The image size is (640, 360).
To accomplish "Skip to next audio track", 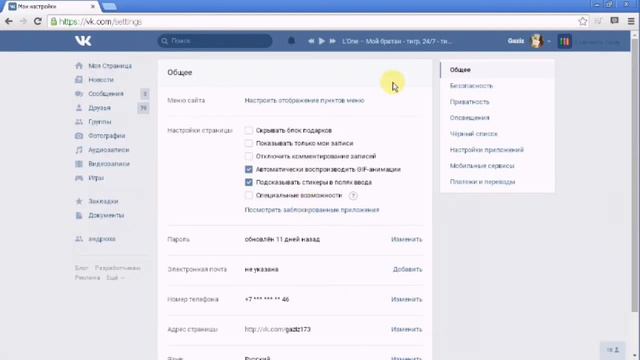I will tap(333, 41).
